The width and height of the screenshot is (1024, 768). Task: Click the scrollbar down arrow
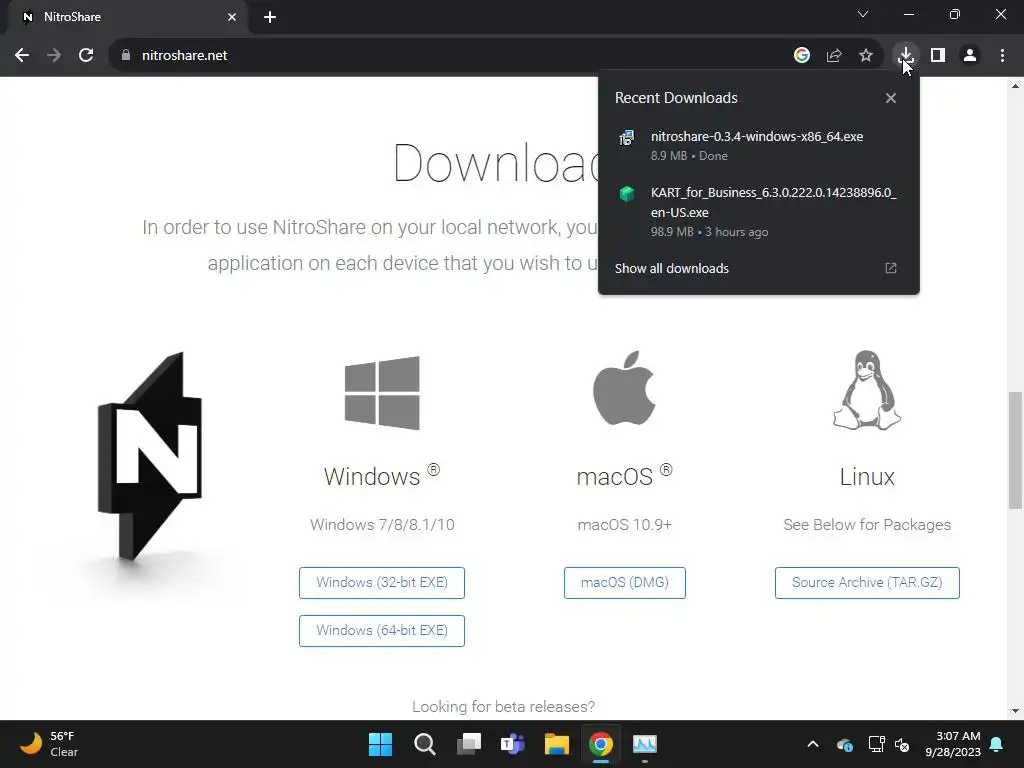click(1015, 711)
